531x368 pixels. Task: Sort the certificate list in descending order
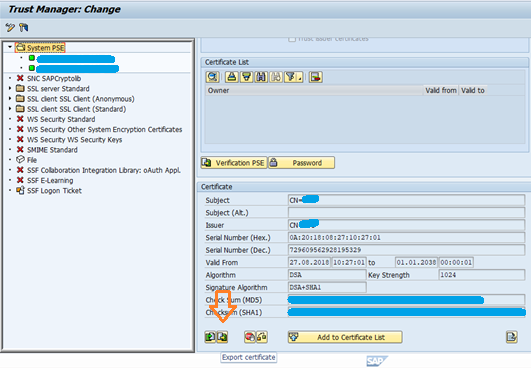pos(246,77)
